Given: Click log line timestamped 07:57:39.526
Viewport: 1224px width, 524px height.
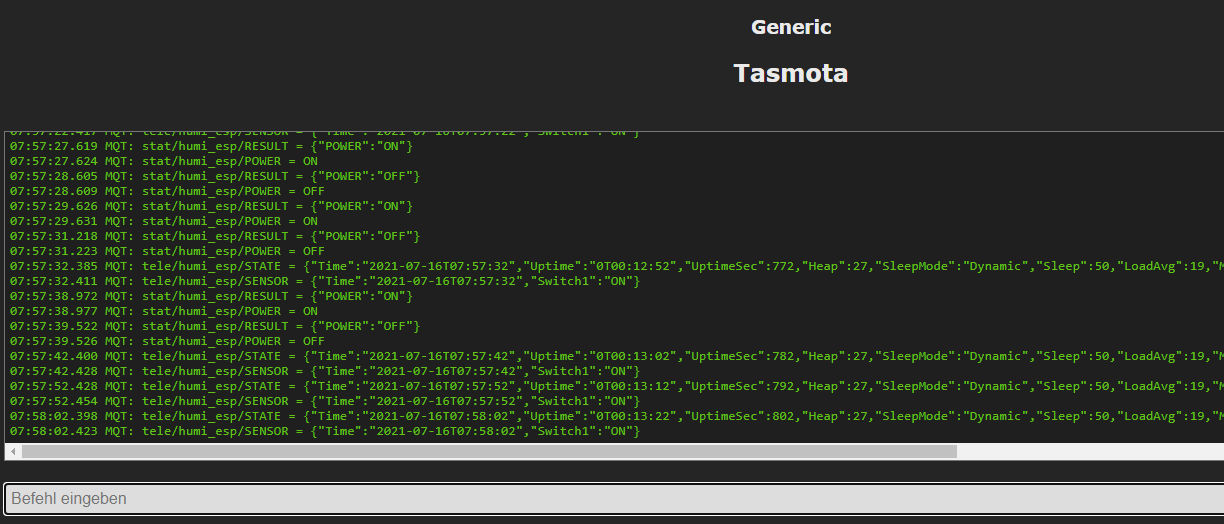Looking at the screenshot, I should click(x=168, y=341).
